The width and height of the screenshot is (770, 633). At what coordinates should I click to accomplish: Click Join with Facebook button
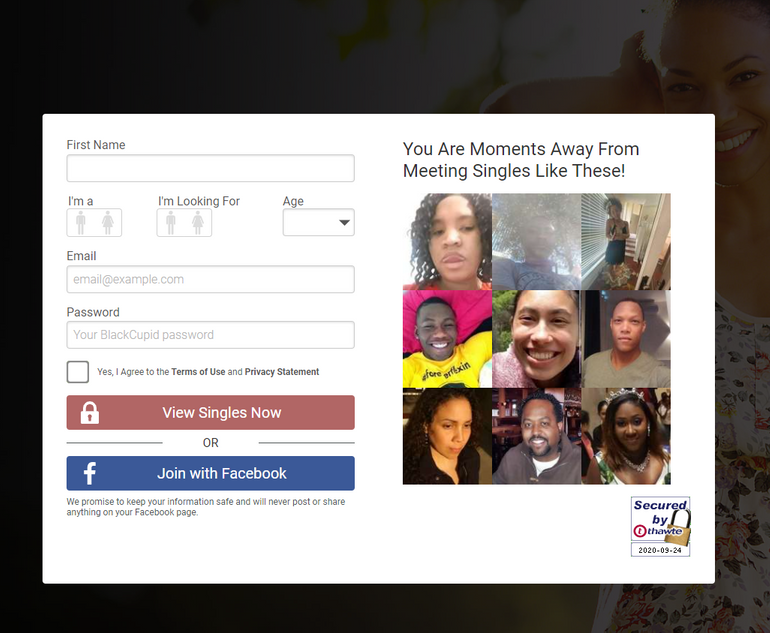(211, 473)
